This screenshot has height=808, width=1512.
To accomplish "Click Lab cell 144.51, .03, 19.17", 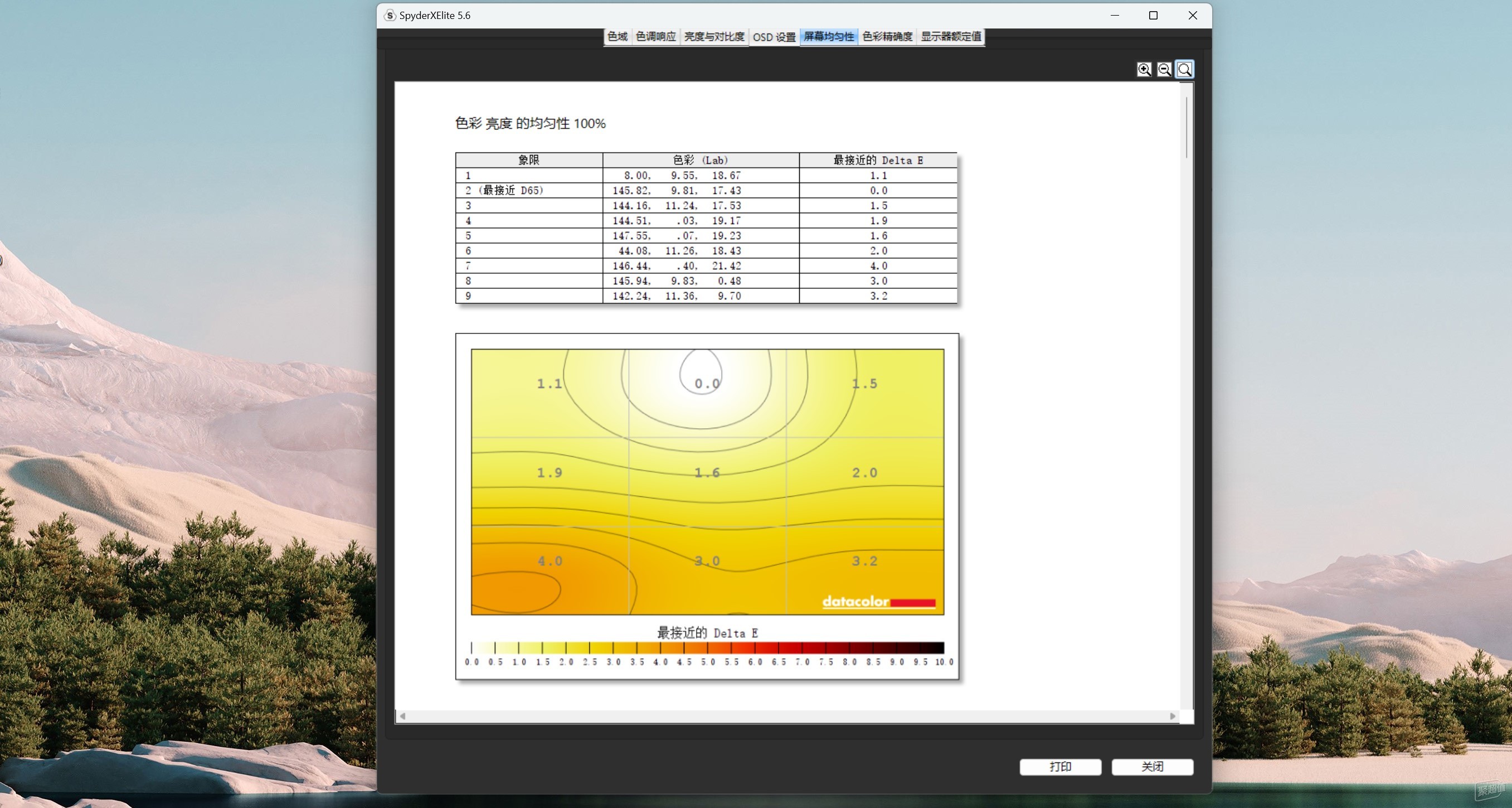I will pyautogui.click(x=700, y=221).
